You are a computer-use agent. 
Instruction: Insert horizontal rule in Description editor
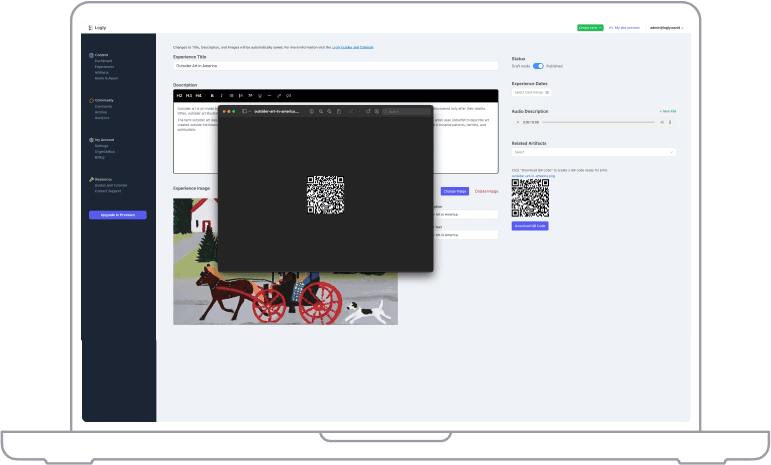[269, 95]
